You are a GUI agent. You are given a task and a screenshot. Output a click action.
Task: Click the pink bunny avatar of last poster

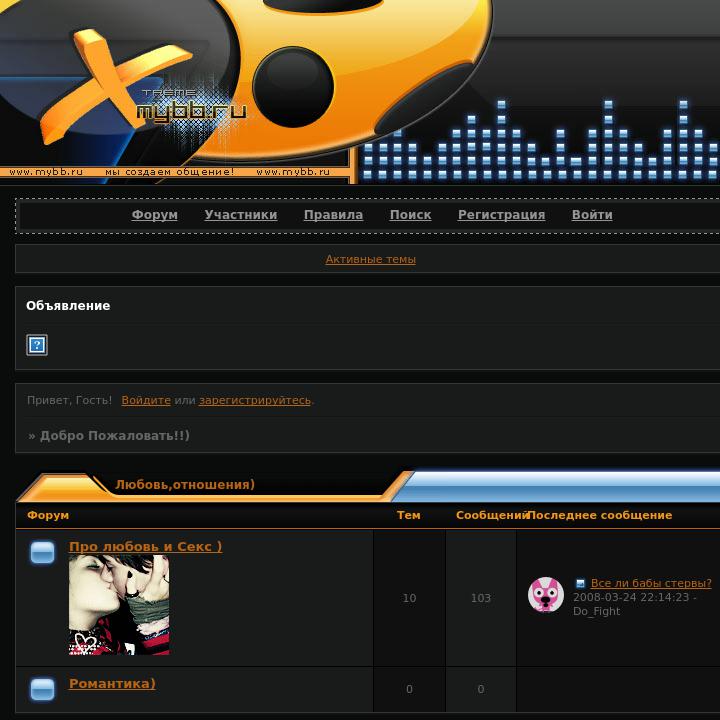click(x=546, y=595)
